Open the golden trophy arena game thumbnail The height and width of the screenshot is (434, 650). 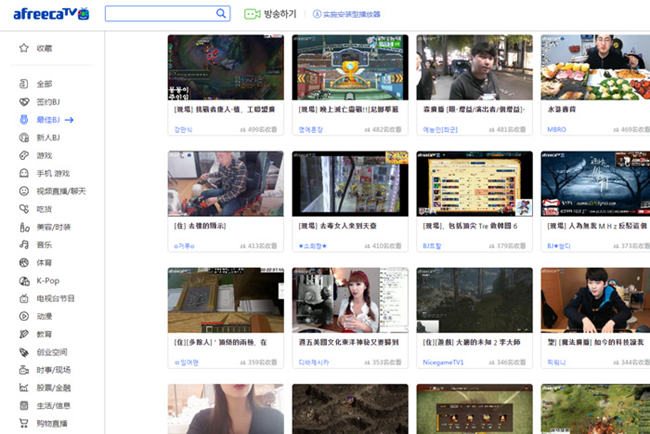click(350, 67)
